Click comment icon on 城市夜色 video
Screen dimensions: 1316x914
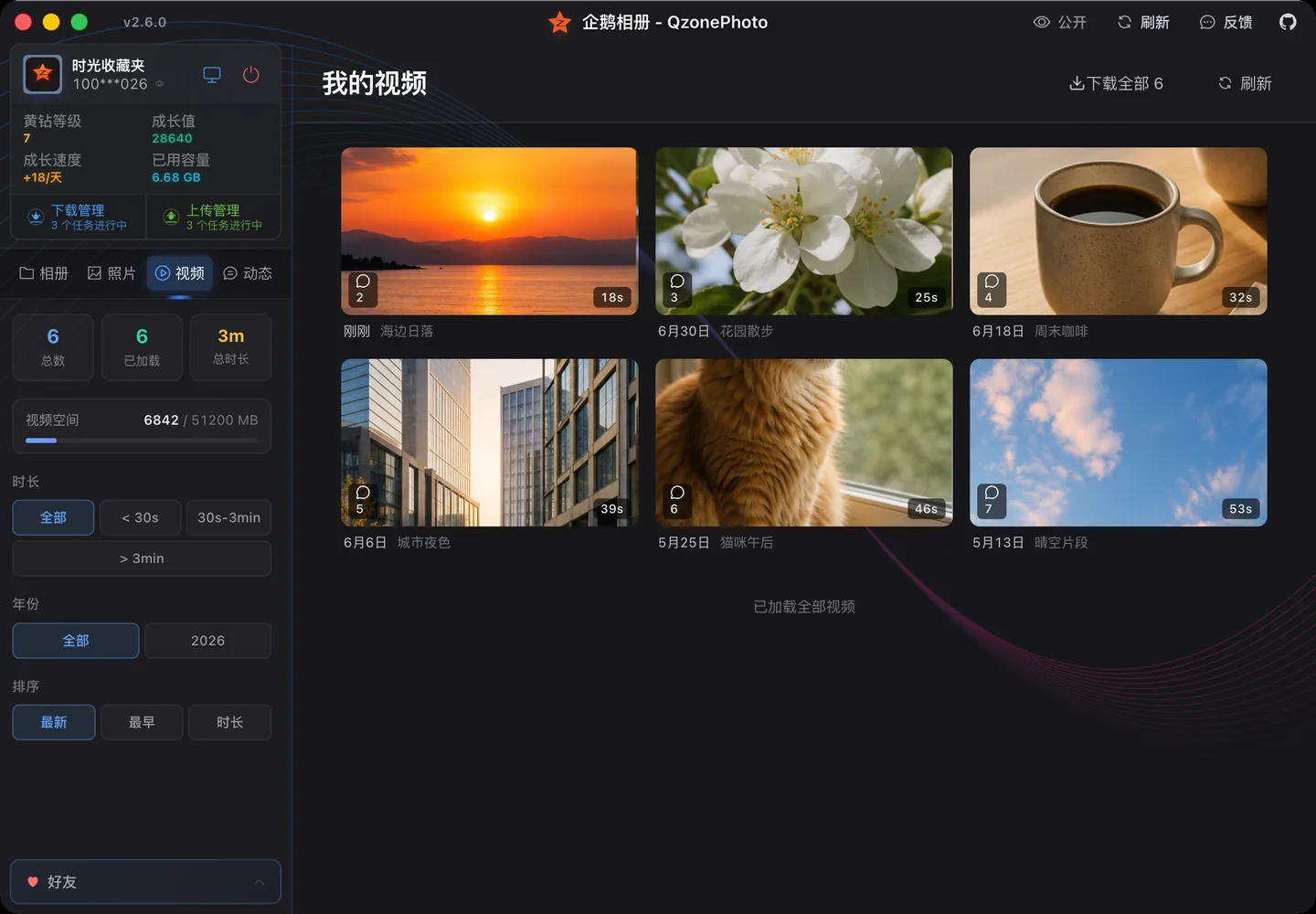[363, 493]
